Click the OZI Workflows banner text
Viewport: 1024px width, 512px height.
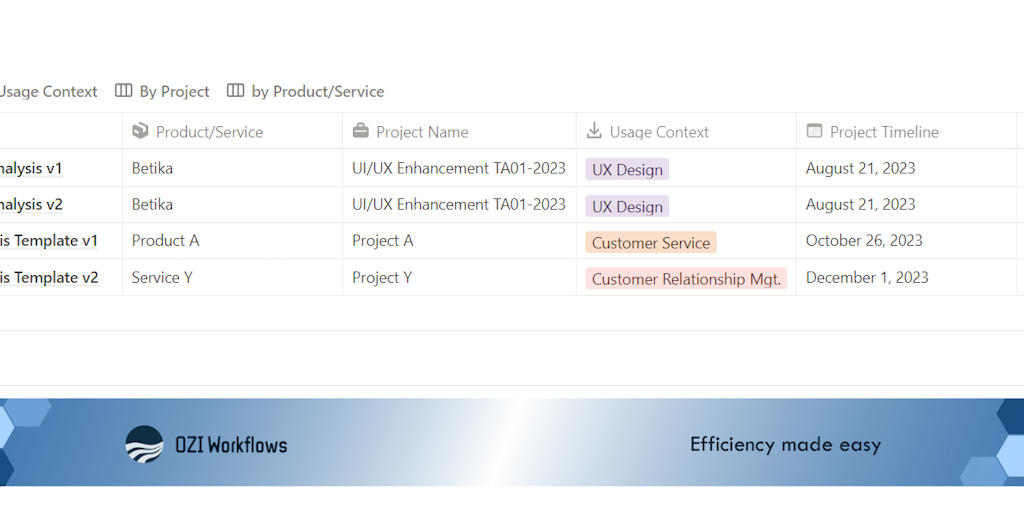pyautogui.click(x=231, y=445)
